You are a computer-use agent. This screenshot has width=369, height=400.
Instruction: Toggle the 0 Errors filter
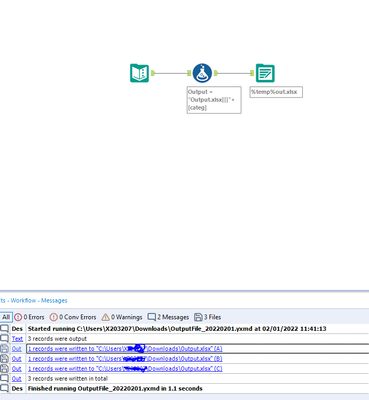coord(29,317)
